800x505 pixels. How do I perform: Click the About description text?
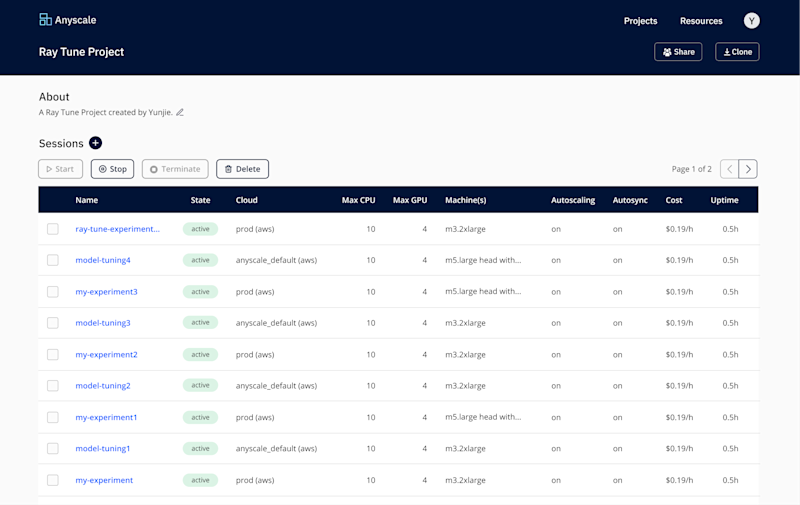point(106,112)
